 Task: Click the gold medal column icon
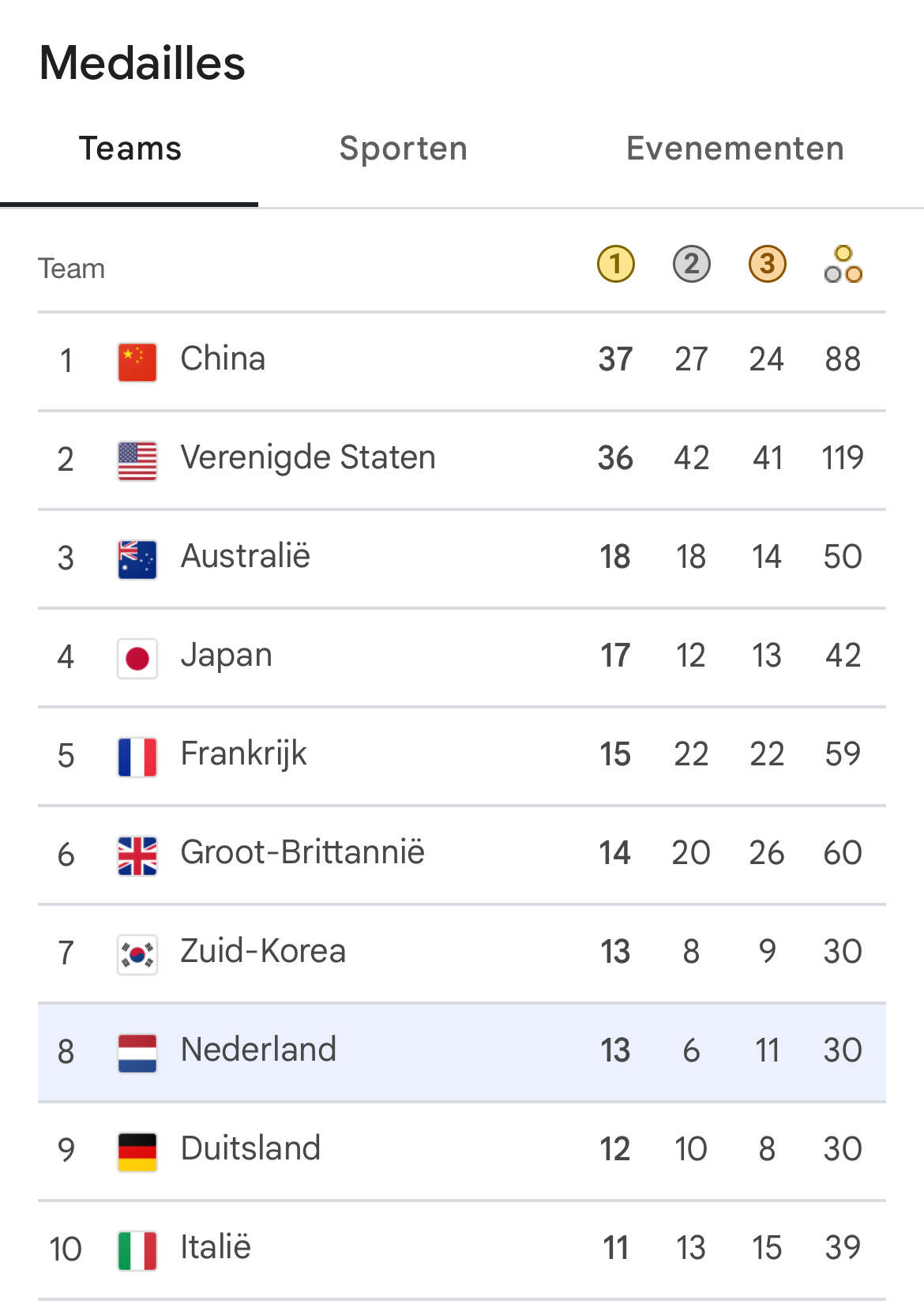point(616,264)
